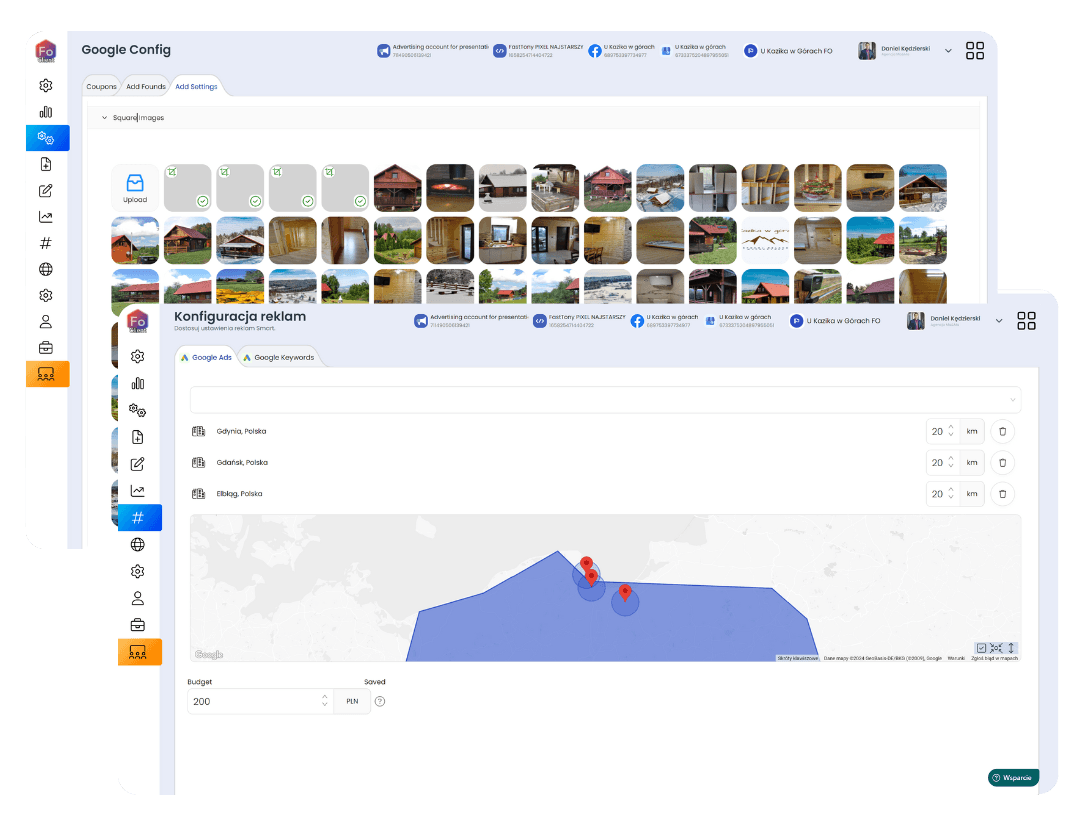Select highlighted double-gear icon in Google Config sidebar
1080x819 pixels.
point(47,138)
